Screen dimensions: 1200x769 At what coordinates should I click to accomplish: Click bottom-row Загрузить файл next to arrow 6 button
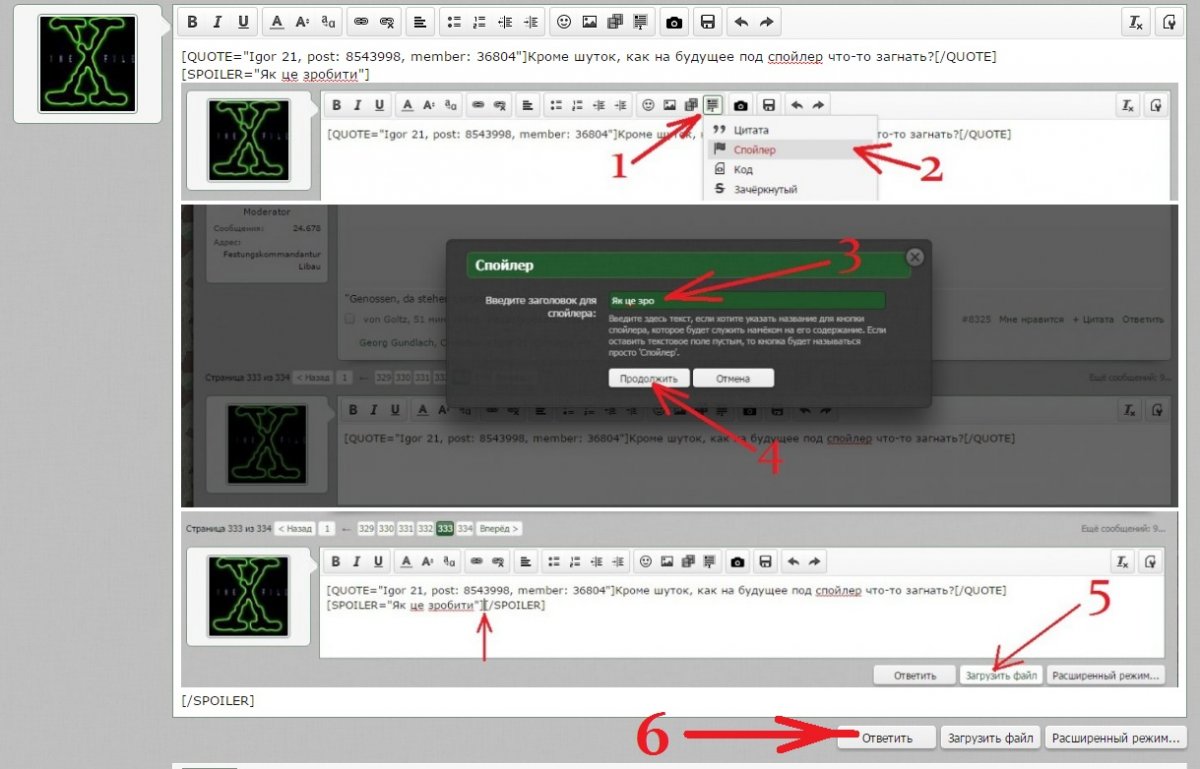[x=990, y=738]
